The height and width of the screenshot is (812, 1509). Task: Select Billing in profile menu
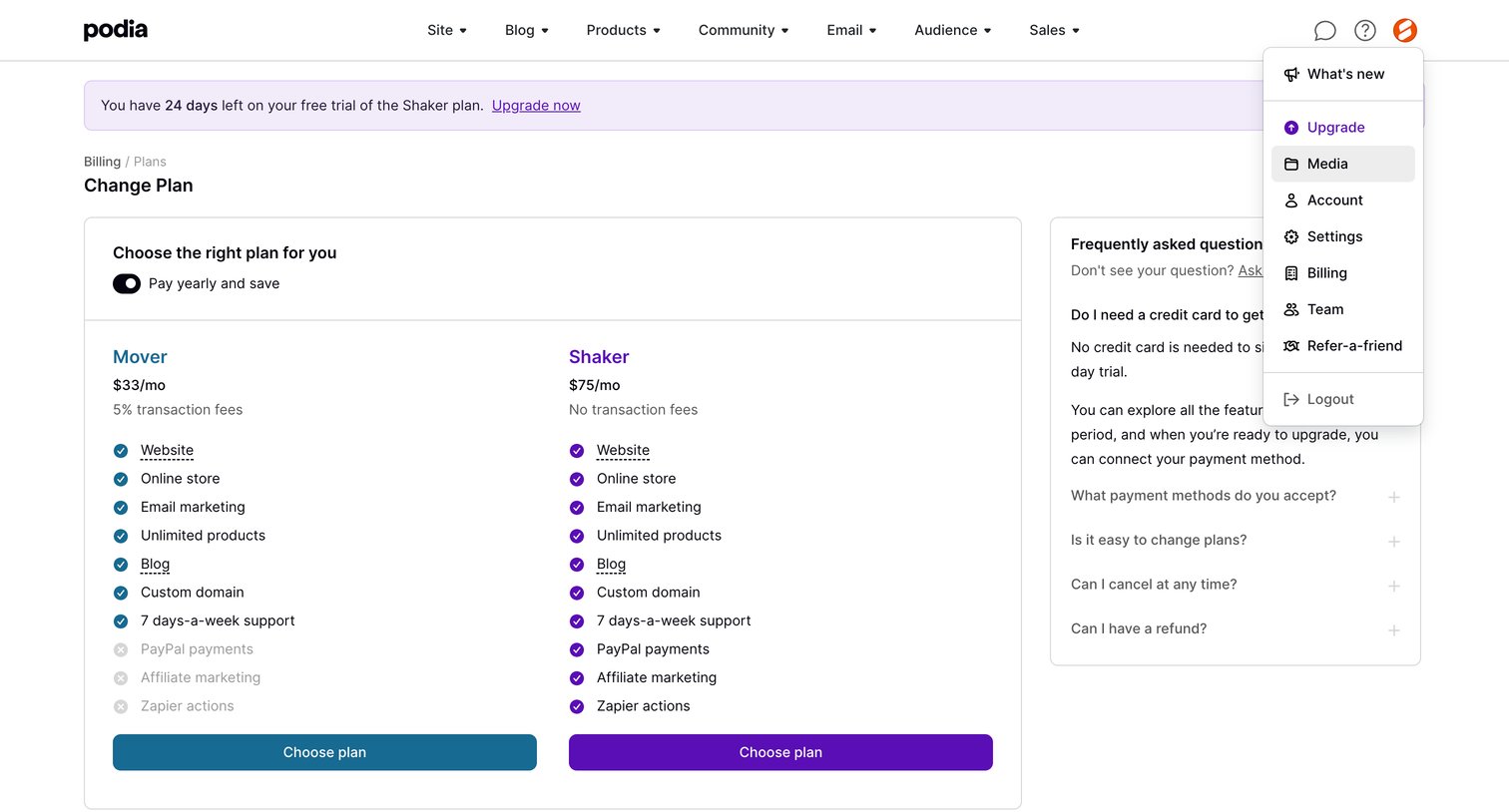coord(1343,273)
